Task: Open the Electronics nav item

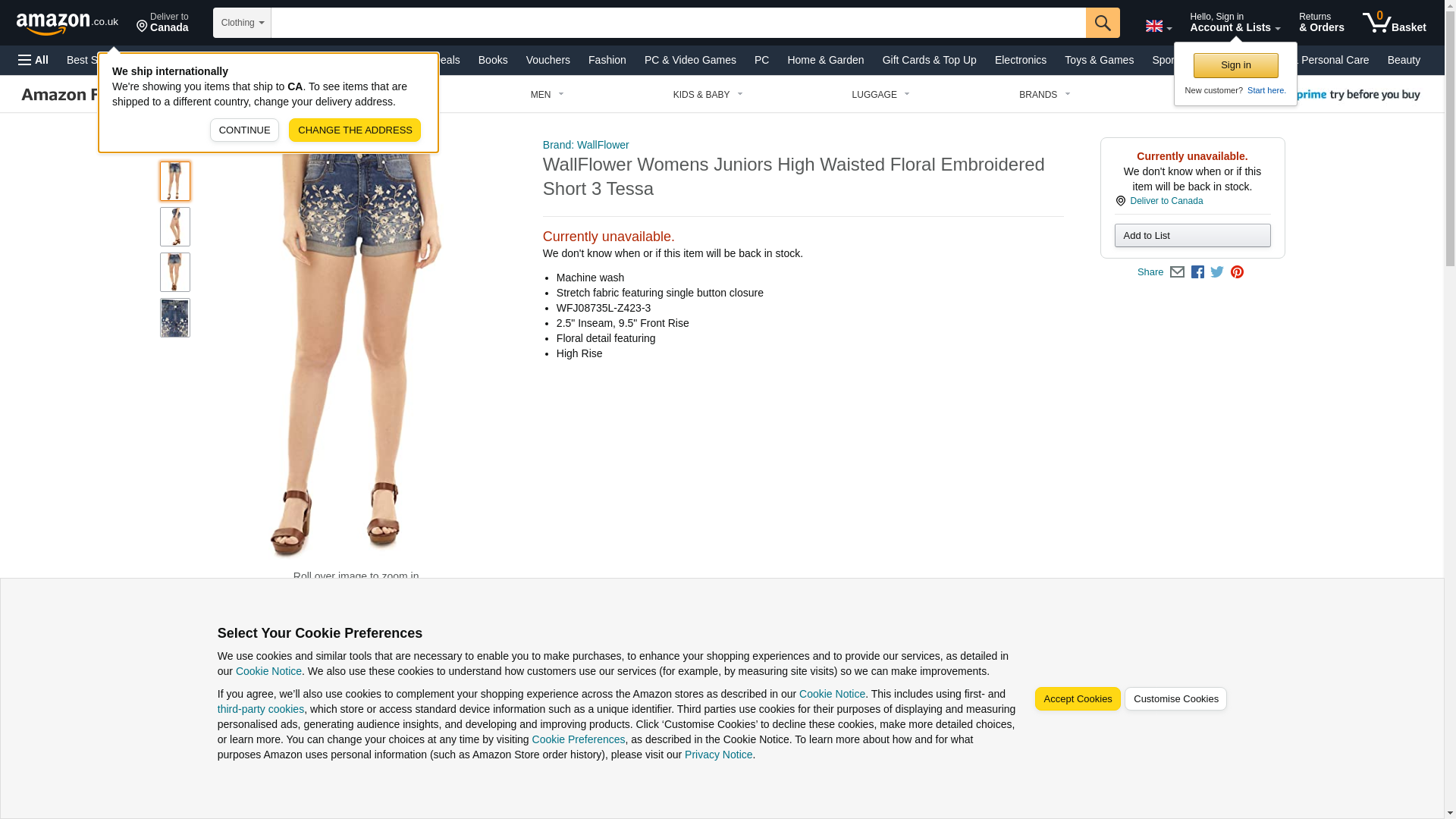Action: (x=1020, y=60)
